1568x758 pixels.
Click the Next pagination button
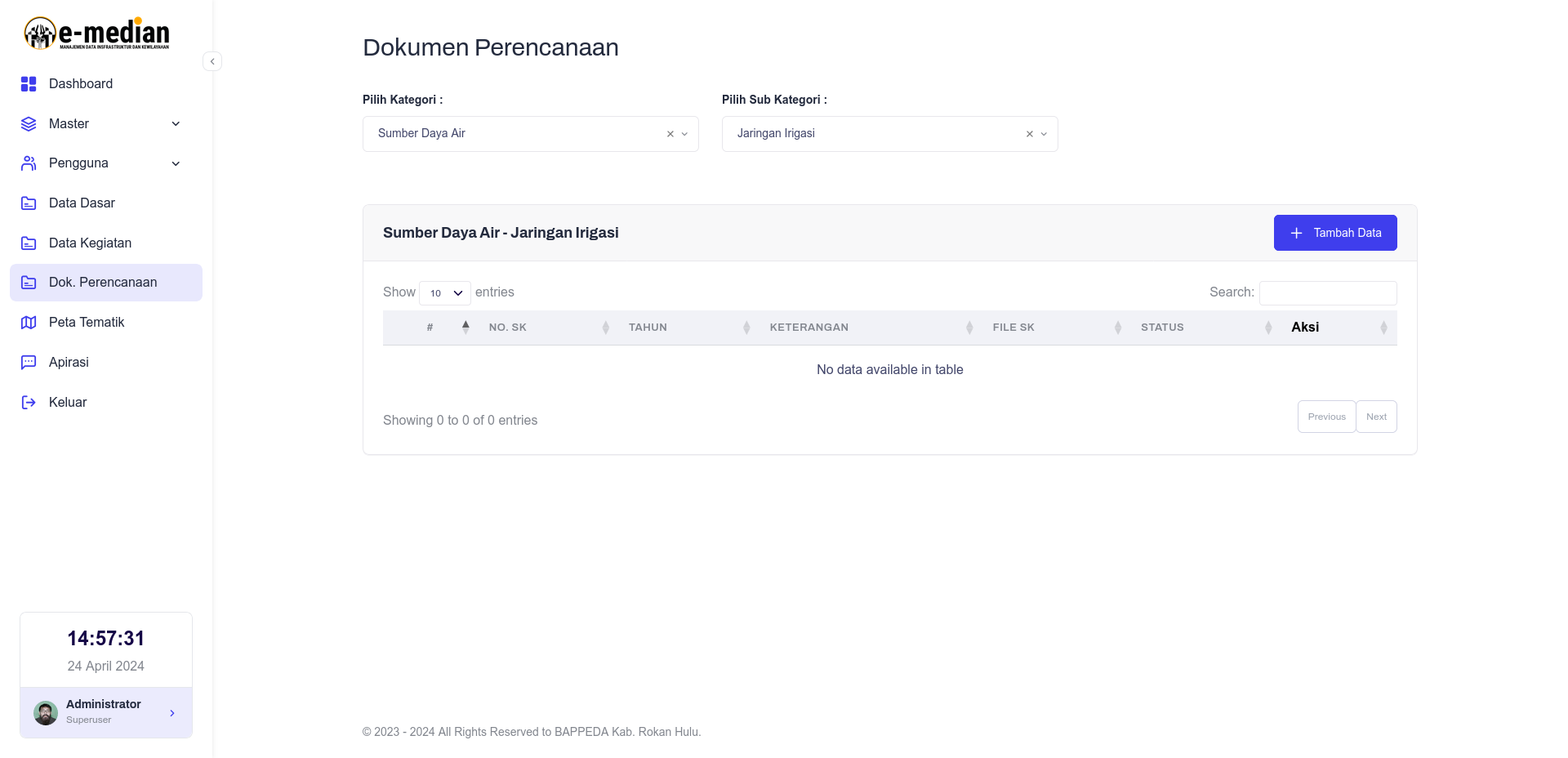pyautogui.click(x=1377, y=417)
